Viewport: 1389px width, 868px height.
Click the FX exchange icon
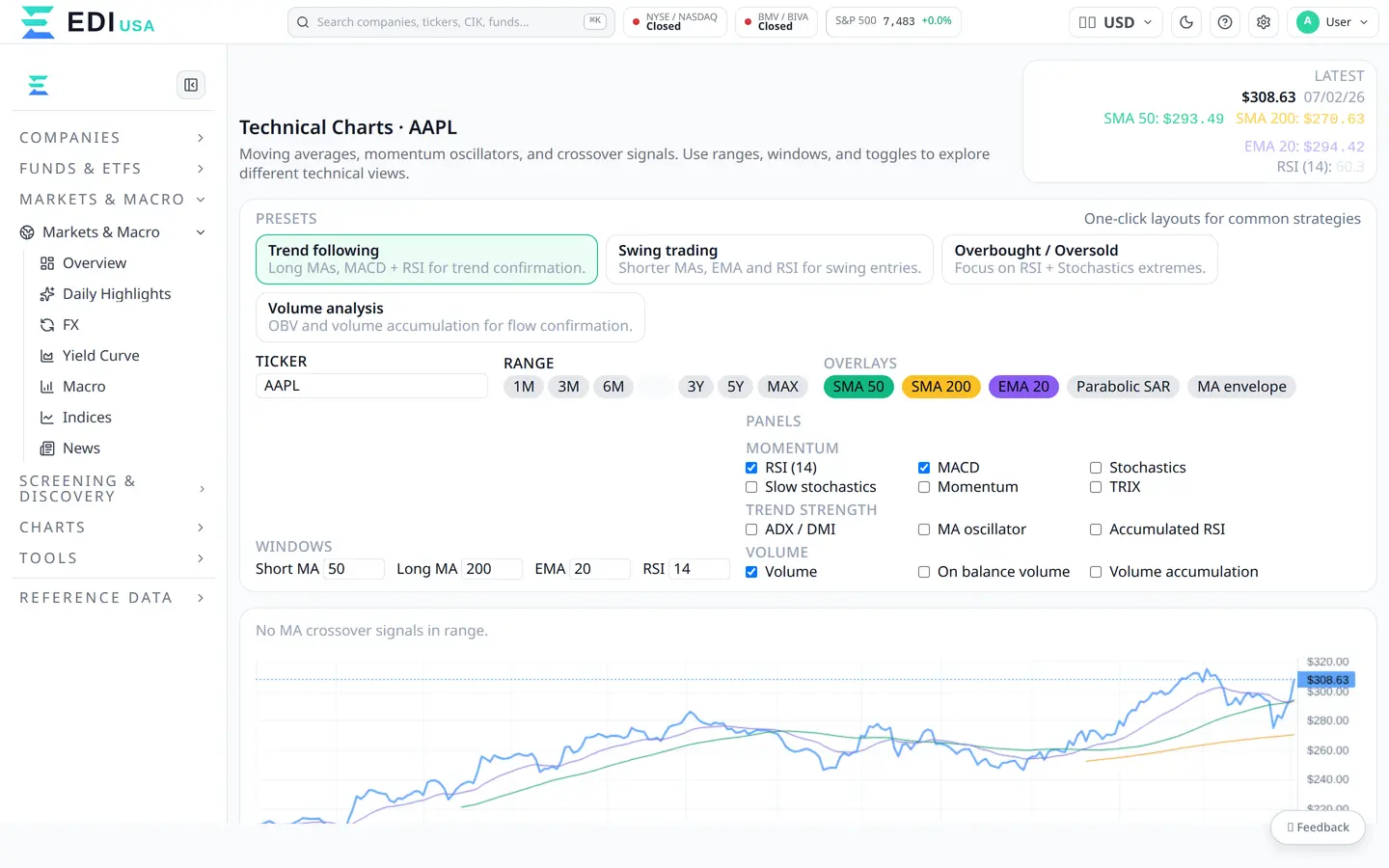tap(47, 325)
